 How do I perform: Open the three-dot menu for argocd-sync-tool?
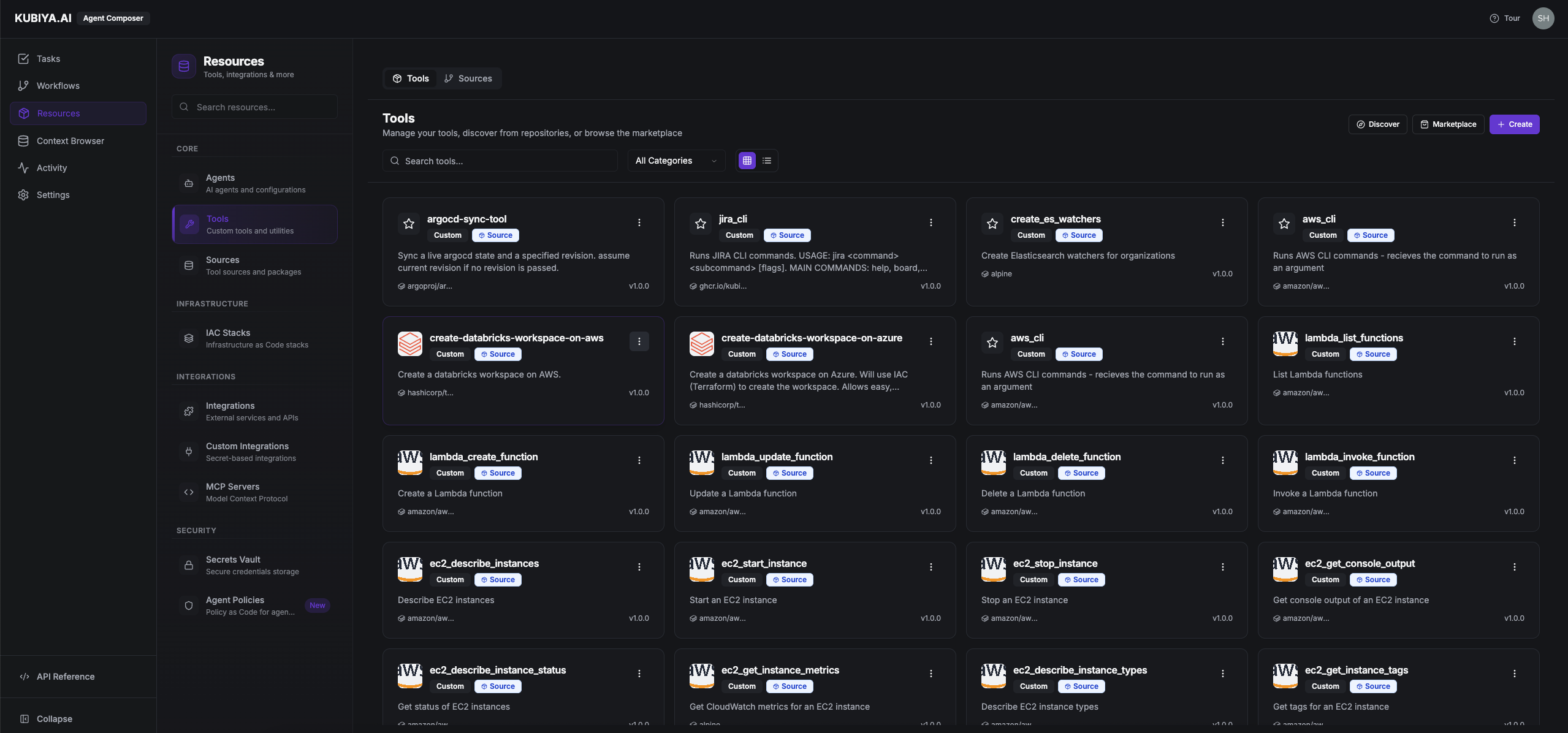tap(639, 222)
